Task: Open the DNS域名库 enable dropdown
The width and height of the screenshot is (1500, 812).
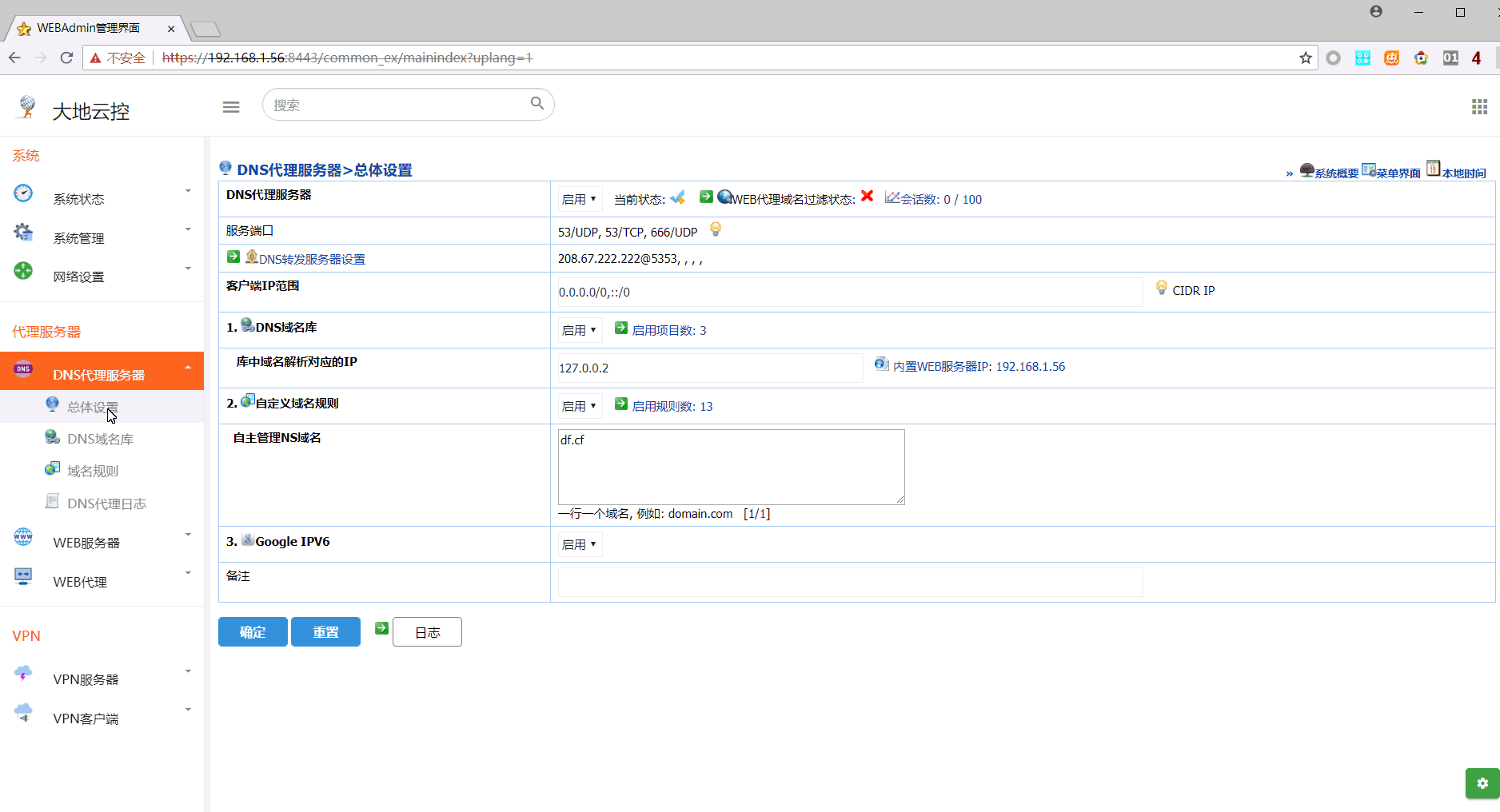Action: (579, 330)
